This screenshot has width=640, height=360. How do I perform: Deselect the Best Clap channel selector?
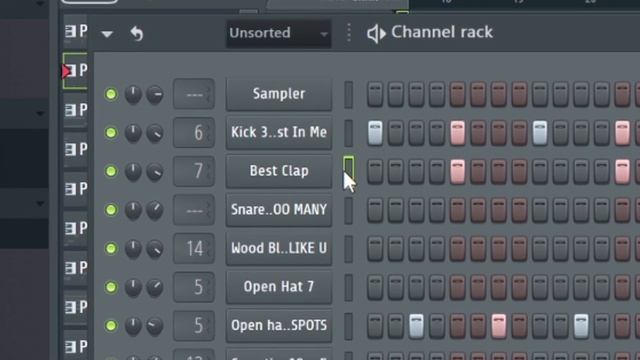point(348,170)
